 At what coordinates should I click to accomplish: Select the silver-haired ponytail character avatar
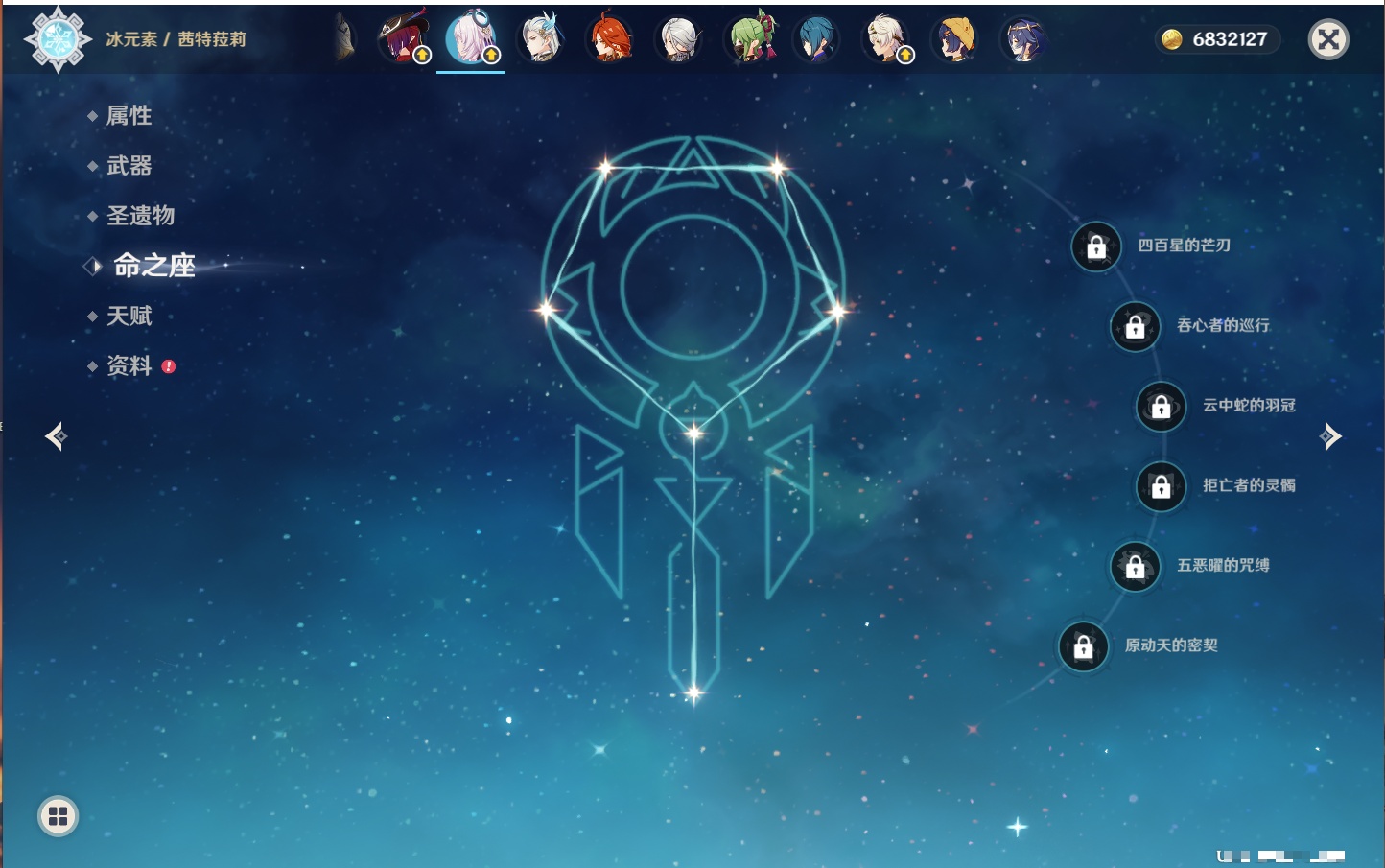pos(679,39)
